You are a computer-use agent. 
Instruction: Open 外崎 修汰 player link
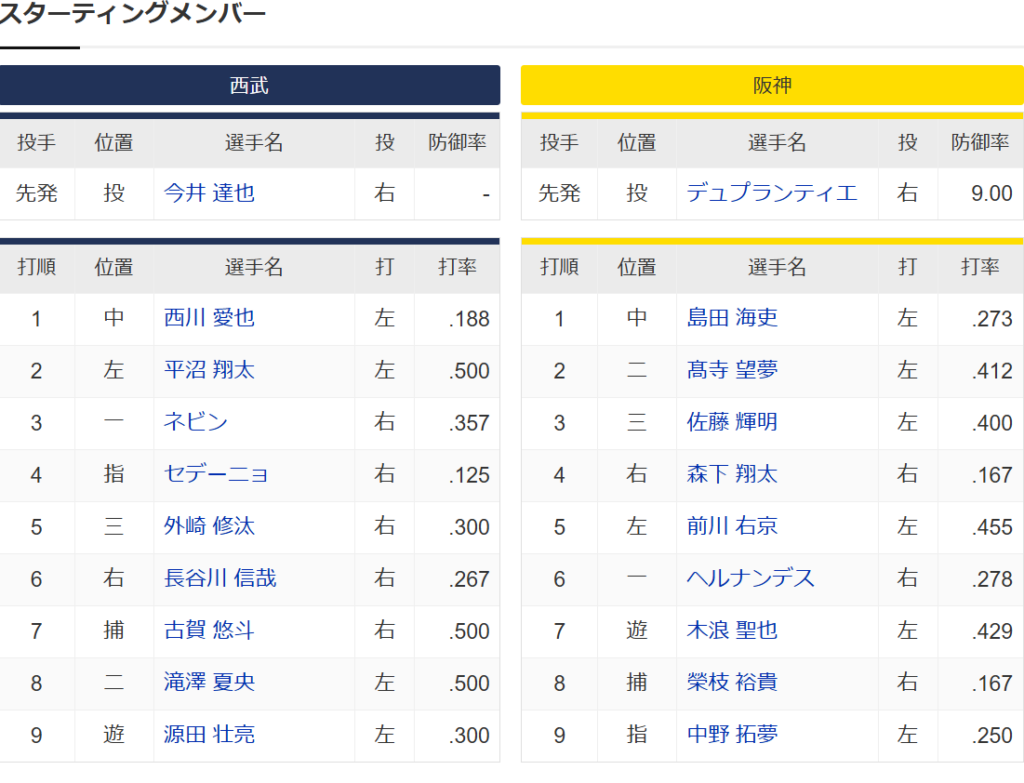point(209,526)
